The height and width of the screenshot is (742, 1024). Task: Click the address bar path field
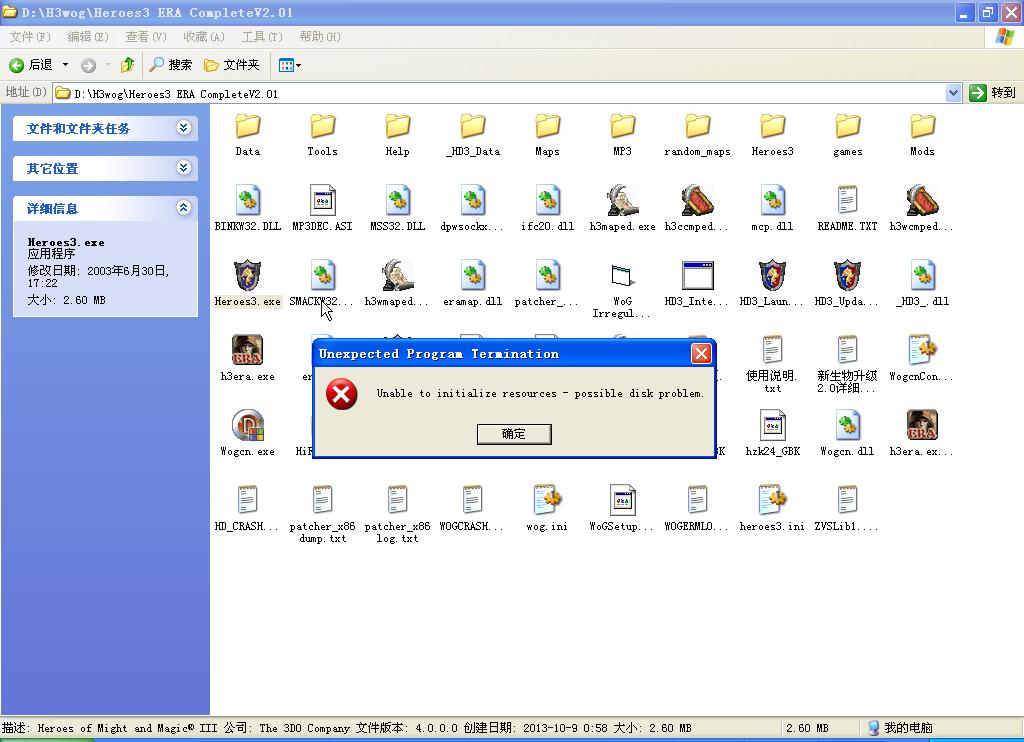(500, 93)
